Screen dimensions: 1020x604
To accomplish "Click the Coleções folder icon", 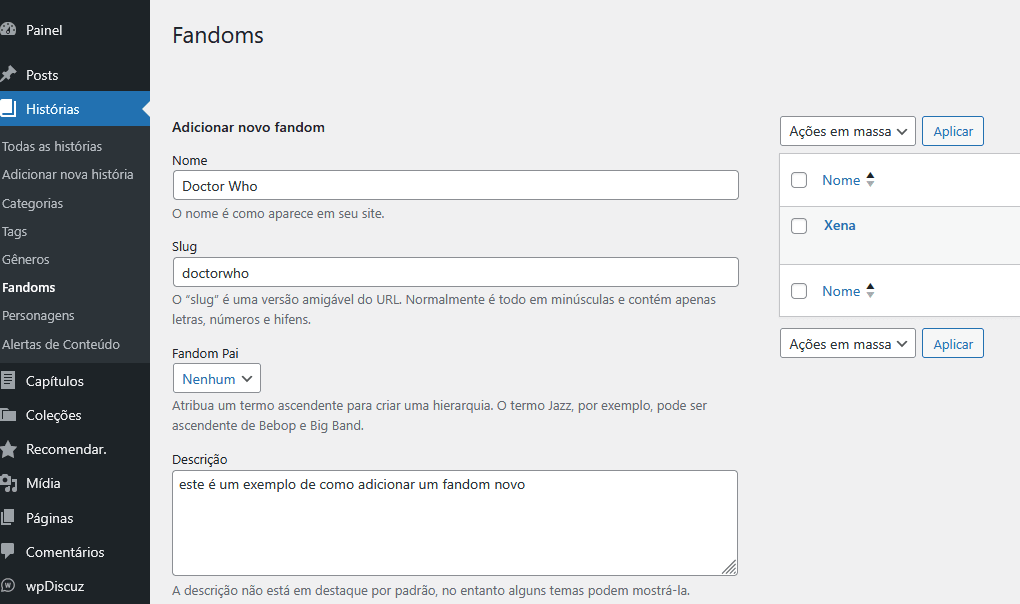I will click(x=8, y=415).
